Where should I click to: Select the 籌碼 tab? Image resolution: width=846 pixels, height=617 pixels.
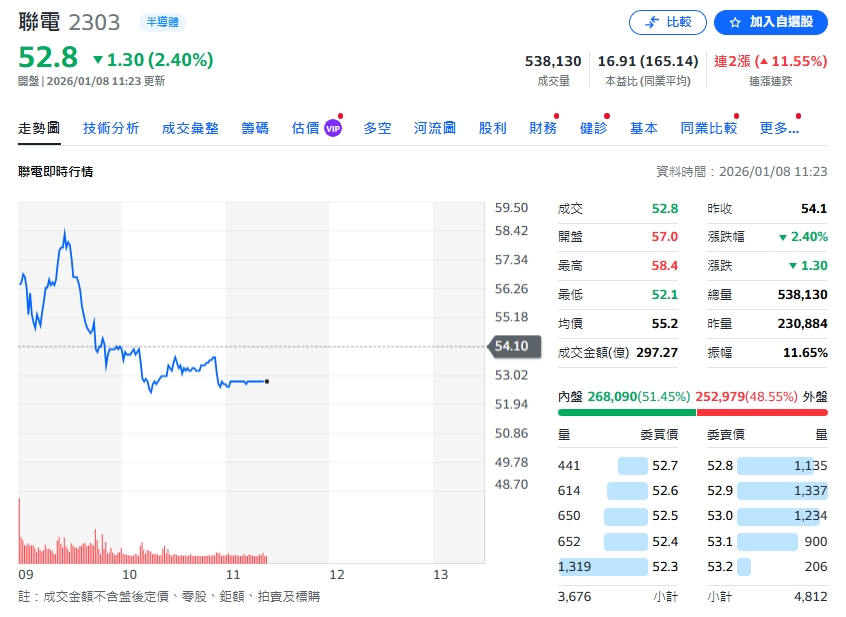tap(255, 128)
